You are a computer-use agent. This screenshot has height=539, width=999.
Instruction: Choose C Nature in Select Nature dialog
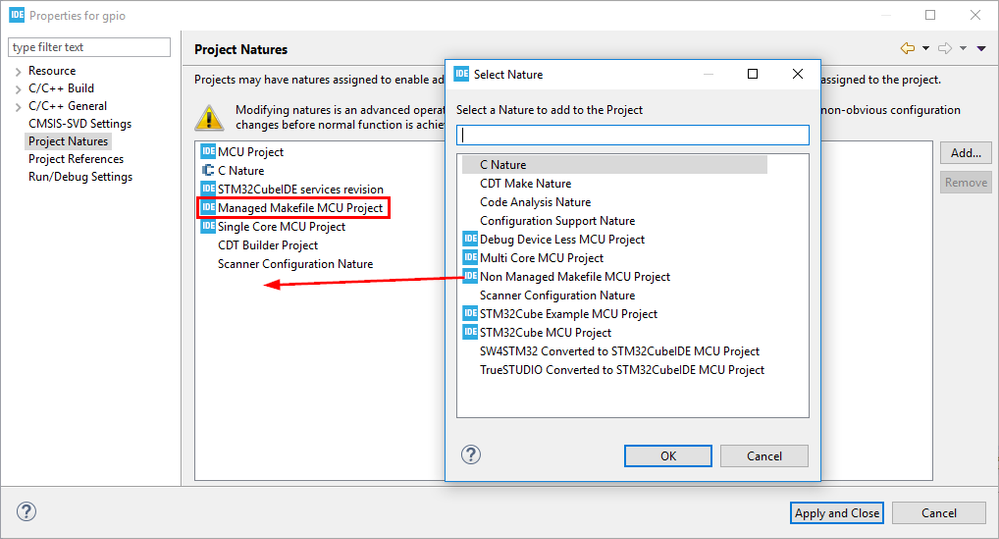[x=615, y=164]
